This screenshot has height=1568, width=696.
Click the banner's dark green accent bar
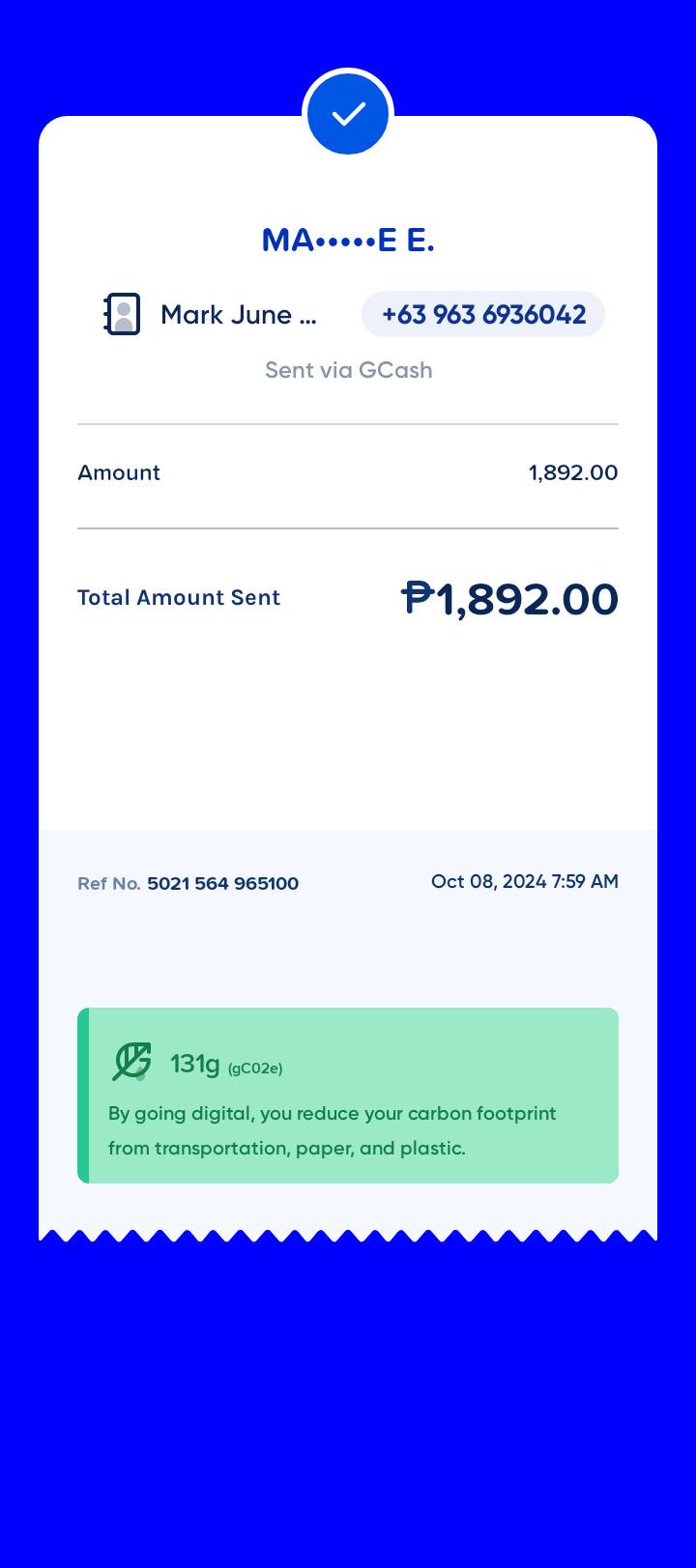[83, 1096]
